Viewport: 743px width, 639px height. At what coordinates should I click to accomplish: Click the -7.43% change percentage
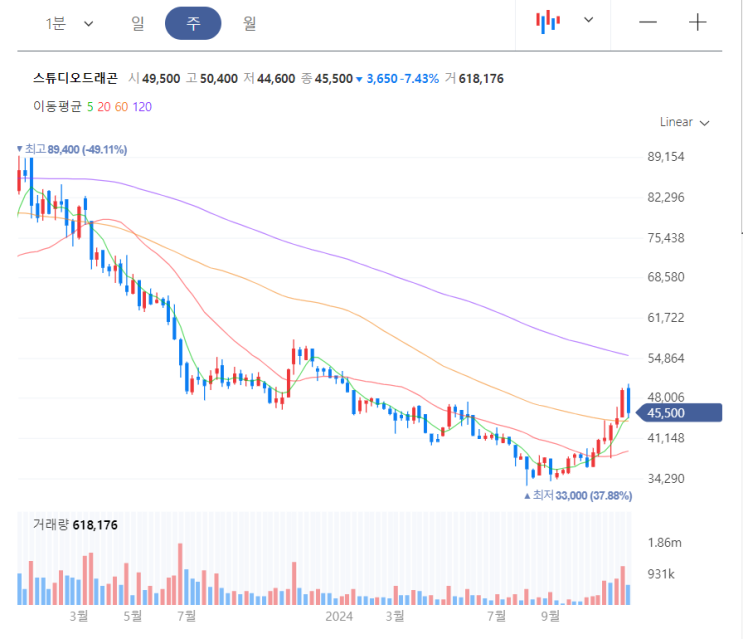click(419, 78)
